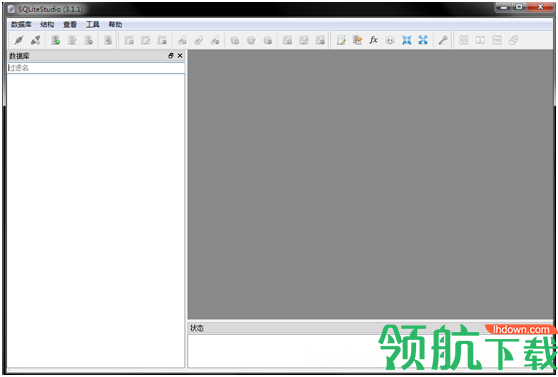Click the blue inward-arrows Import icon
This screenshot has width=558, height=377.
tap(406, 40)
